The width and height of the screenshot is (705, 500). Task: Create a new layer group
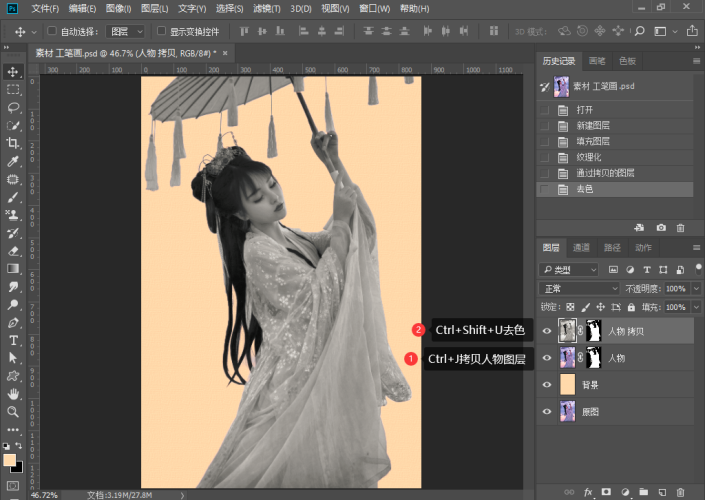(643, 492)
